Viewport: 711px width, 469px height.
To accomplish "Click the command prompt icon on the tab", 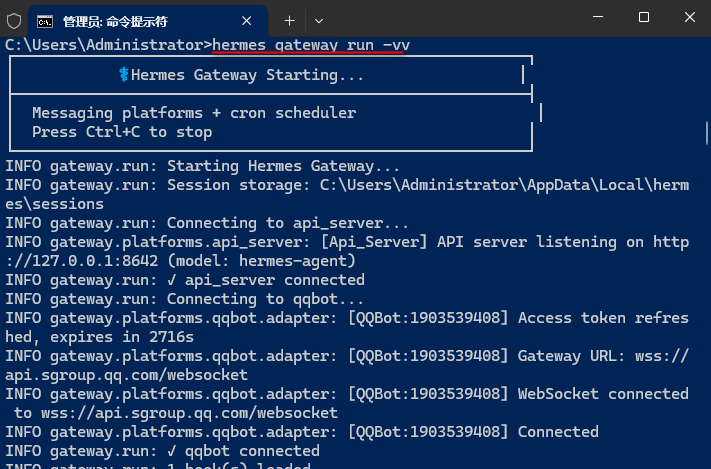I will pos(45,21).
